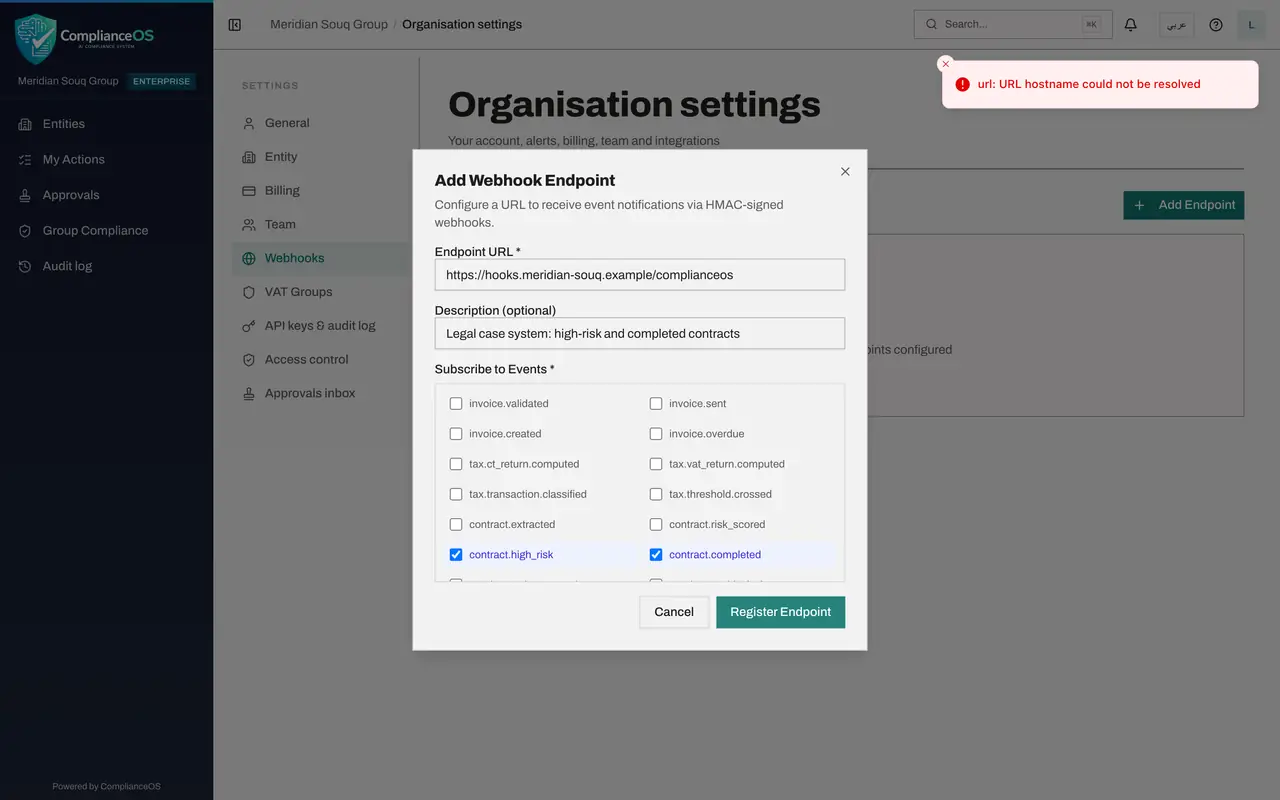Uncheck the contract.completed event
Viewport: 1280px width, 800px height.
pos(656,554)
